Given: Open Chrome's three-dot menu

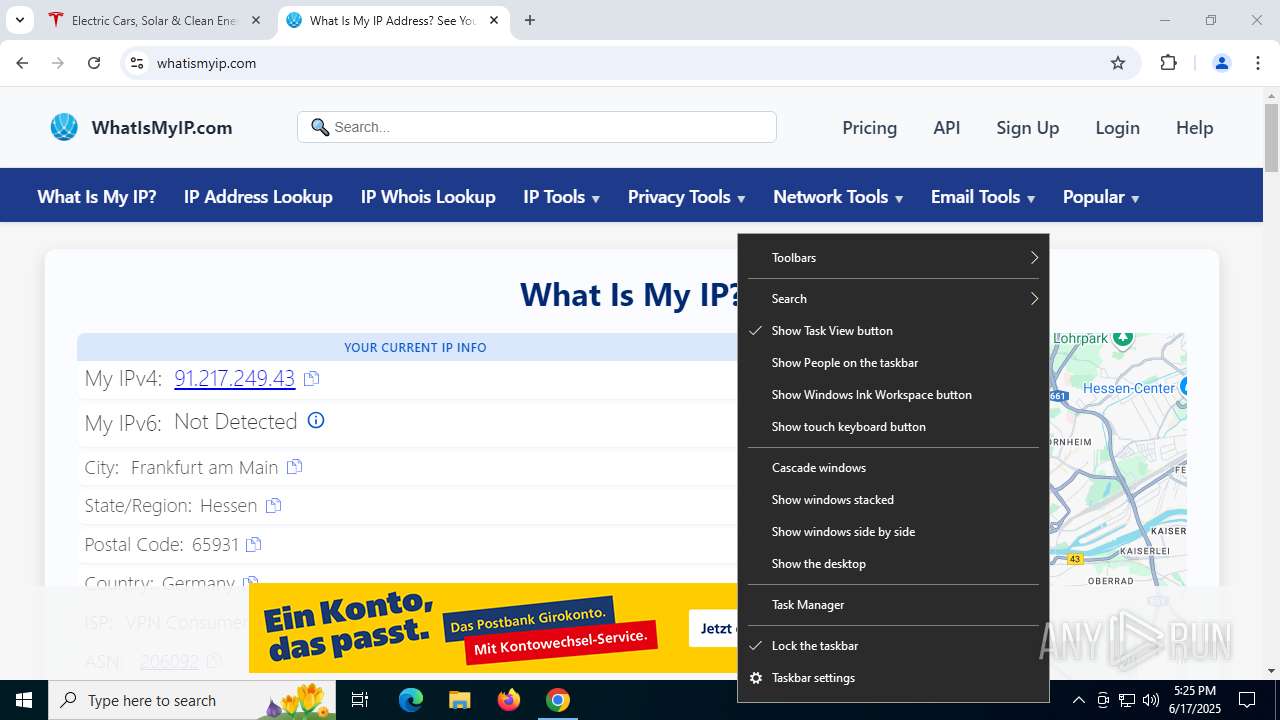Looking at the screenshot, I should click(1258, 63).
